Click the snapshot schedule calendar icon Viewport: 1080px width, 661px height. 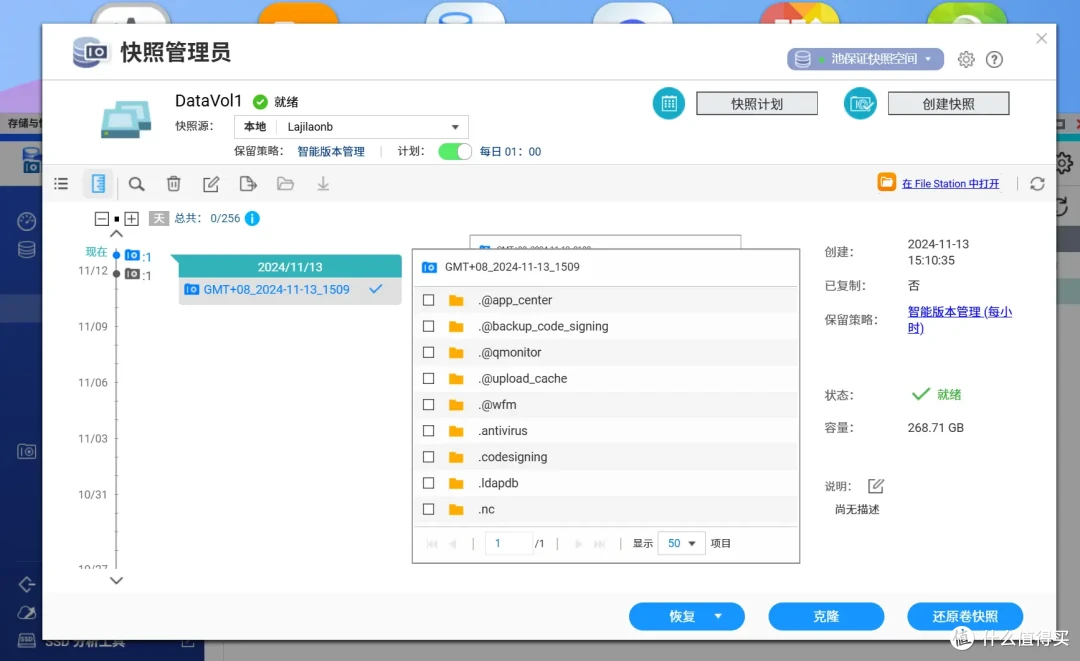pos(669,104)
